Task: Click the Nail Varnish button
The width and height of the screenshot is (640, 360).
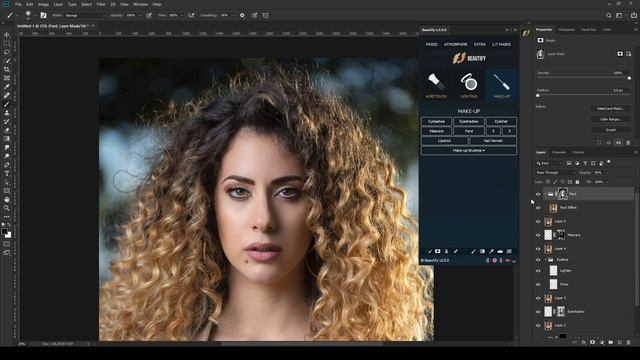Action: (493, 141)
